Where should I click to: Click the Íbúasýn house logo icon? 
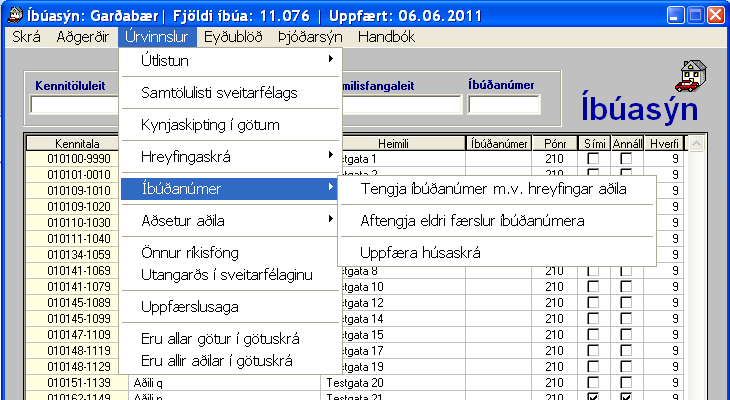pos(691,76)
